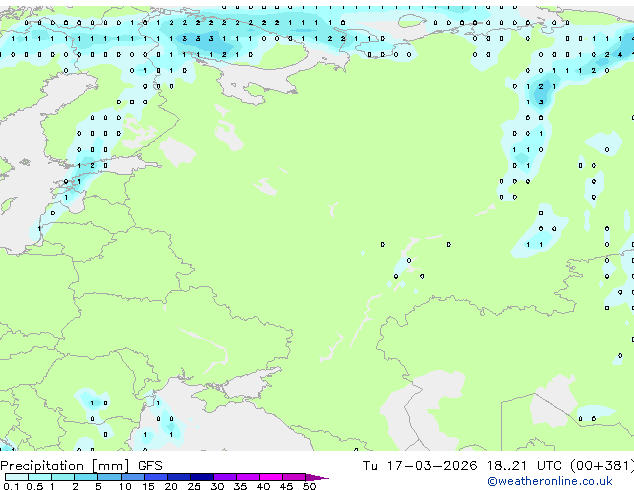This screenshot has width=634, height=490.
Task: Click the legend label '40'
Action: point(263,486)
